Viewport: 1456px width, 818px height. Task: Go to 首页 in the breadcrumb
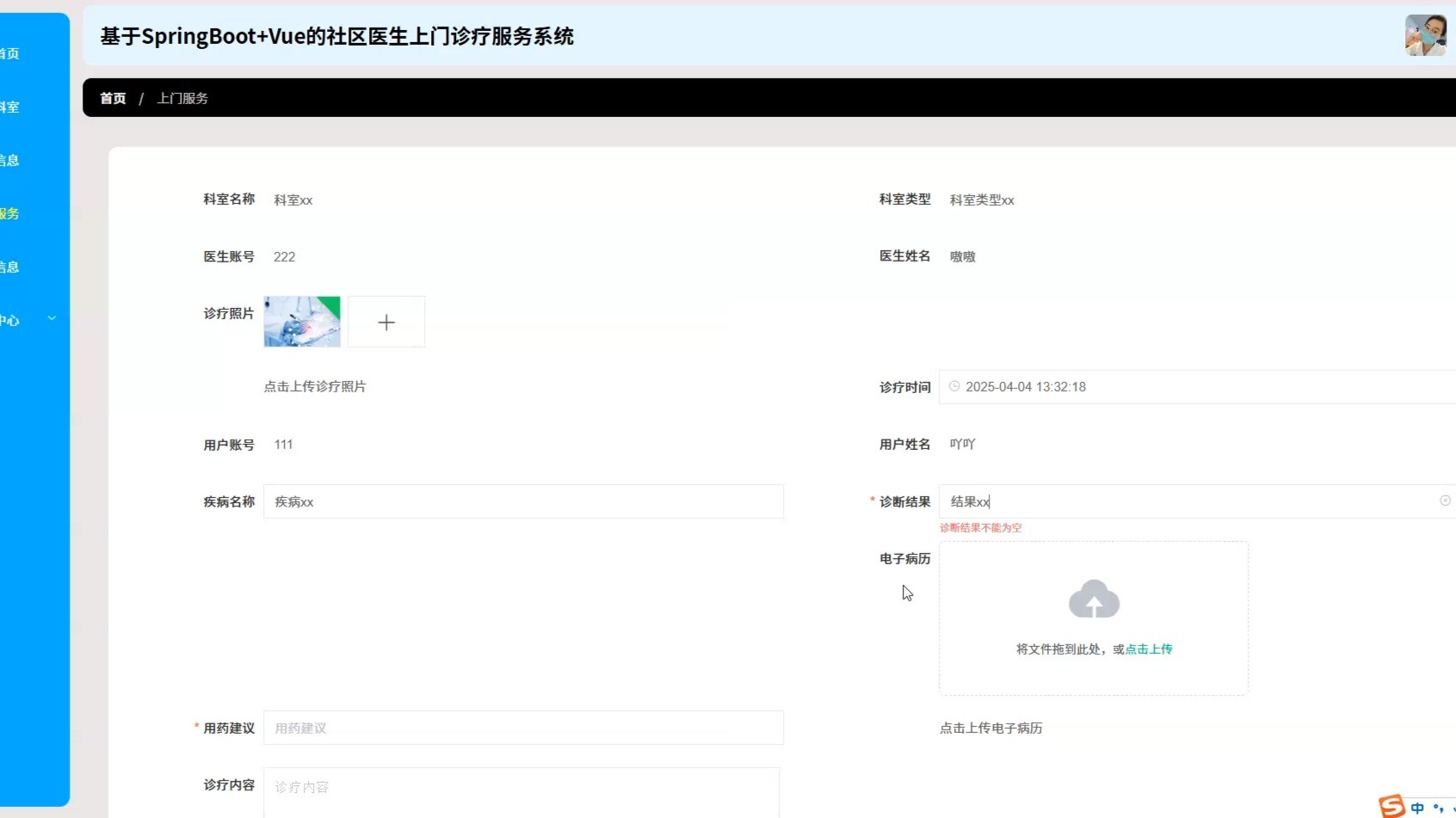113,98
